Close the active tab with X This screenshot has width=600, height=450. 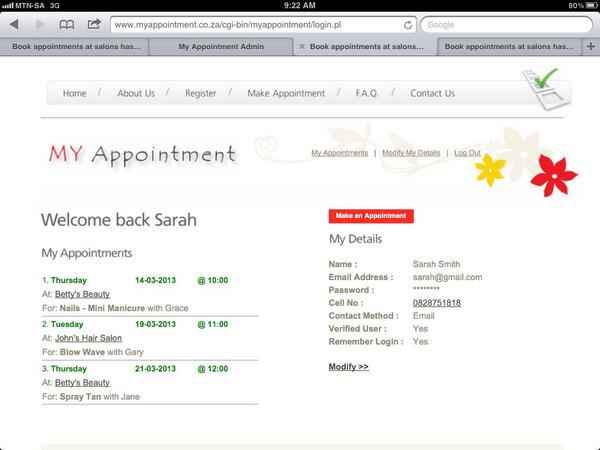(302, 46)
